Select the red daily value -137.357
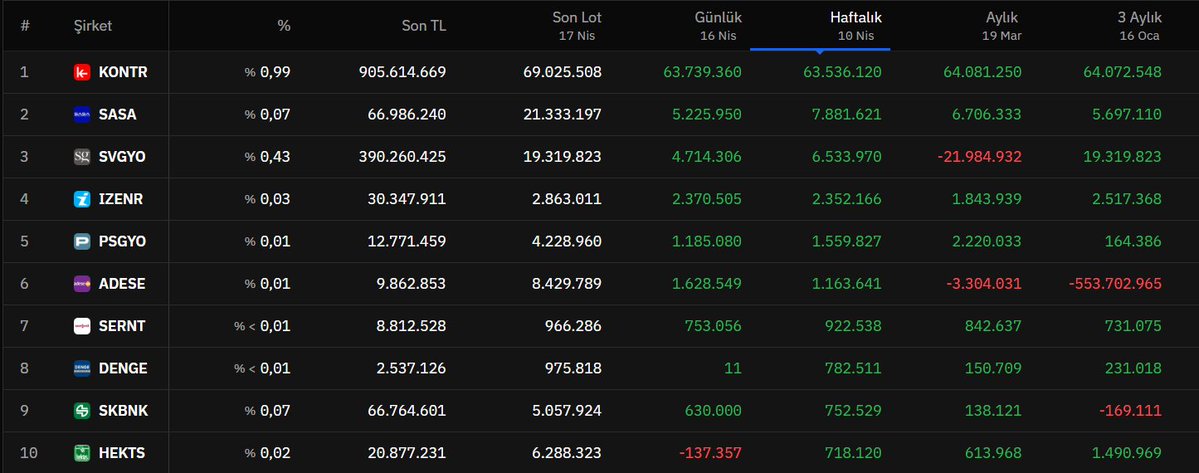This screenshot has width=1199, height=473. coord(710,453)
